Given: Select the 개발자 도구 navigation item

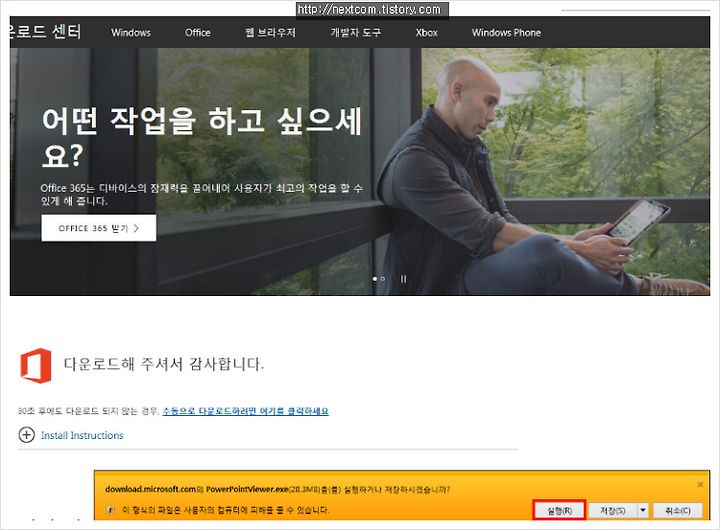Looking at the screenshot, I should (356, 33).
